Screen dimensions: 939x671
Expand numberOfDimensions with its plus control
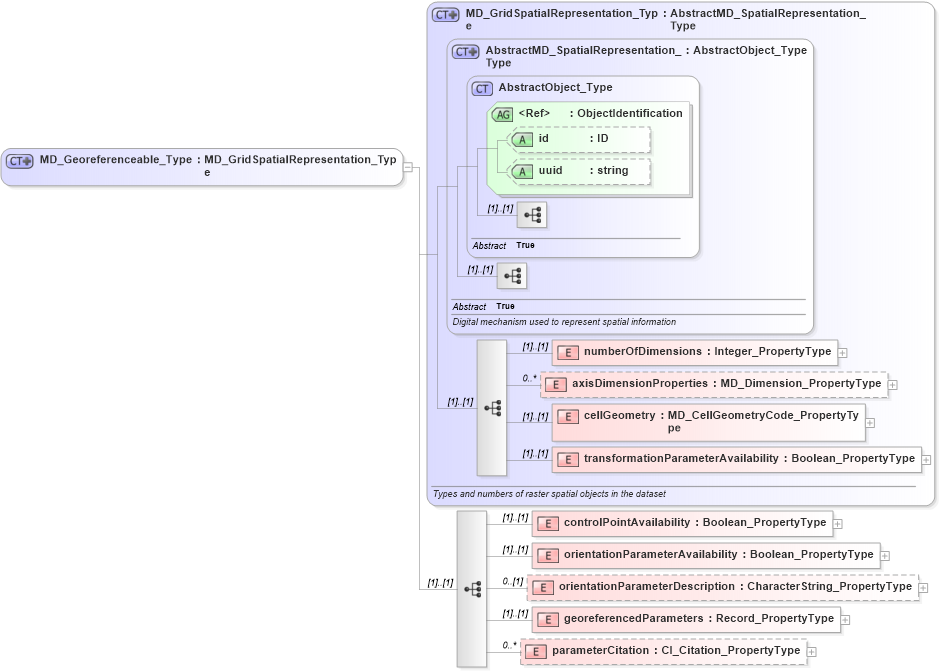click(843, 352)
